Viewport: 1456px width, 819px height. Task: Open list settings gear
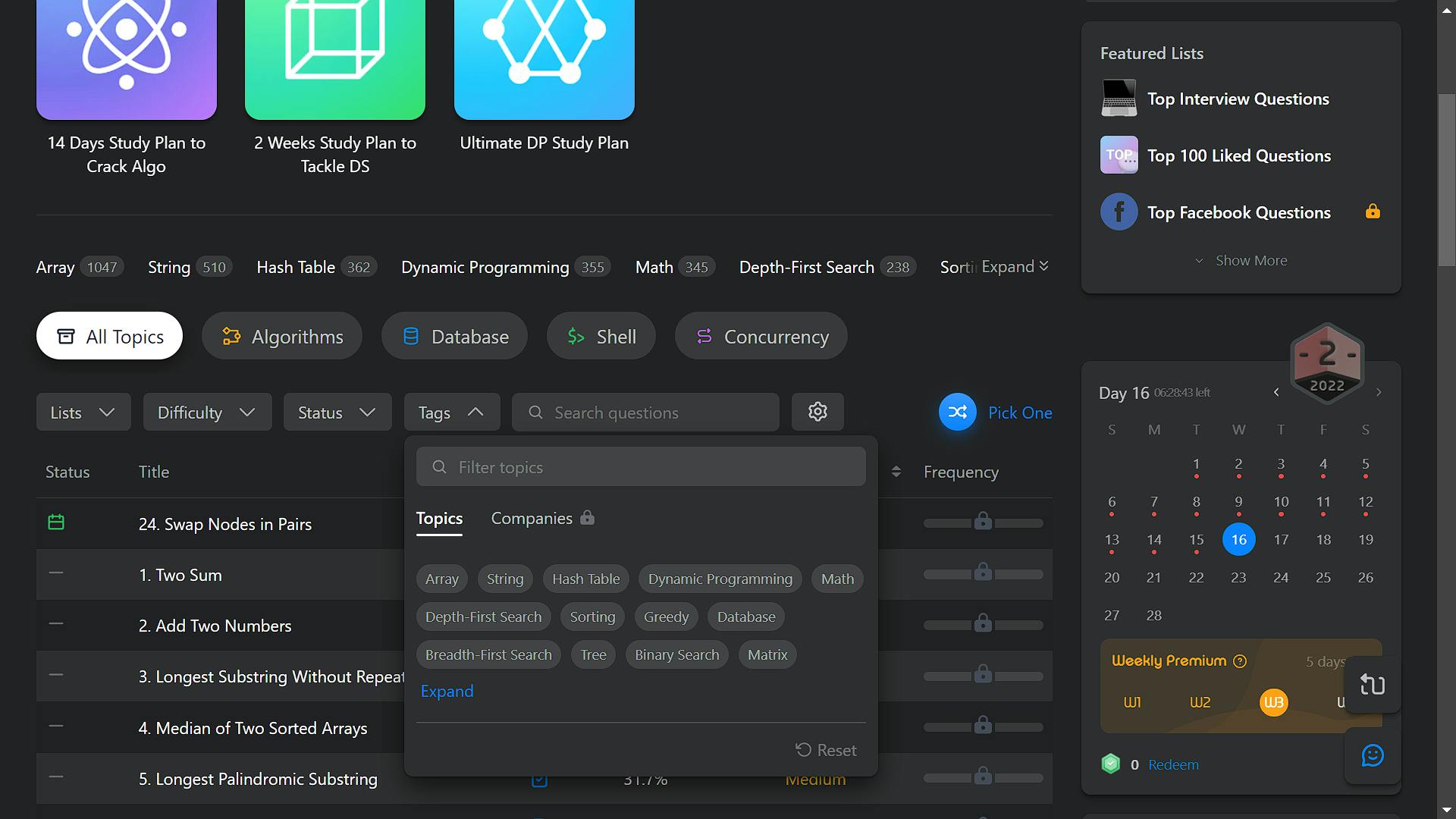coord(817,412)
